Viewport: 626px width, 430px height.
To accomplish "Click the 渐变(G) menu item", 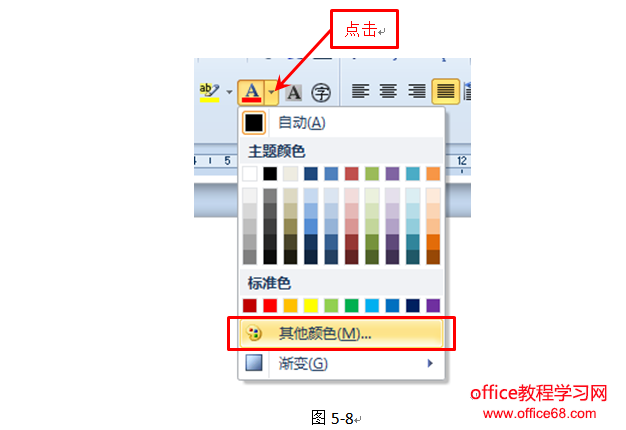I will (341, 363).
